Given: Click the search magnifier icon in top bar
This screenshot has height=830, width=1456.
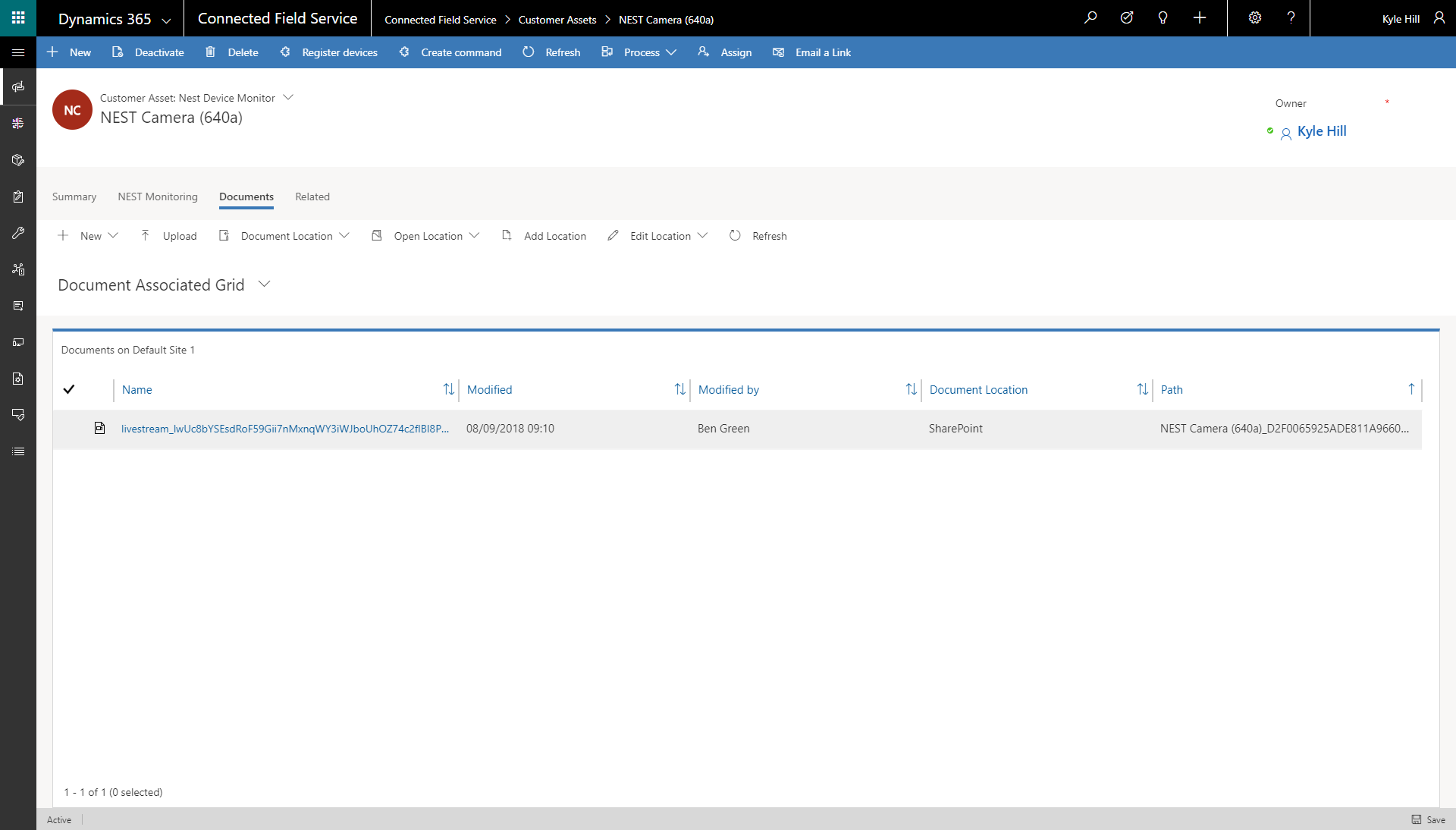Looking at the screenshot, I should pyautogui.click(x=1090, y=18).
